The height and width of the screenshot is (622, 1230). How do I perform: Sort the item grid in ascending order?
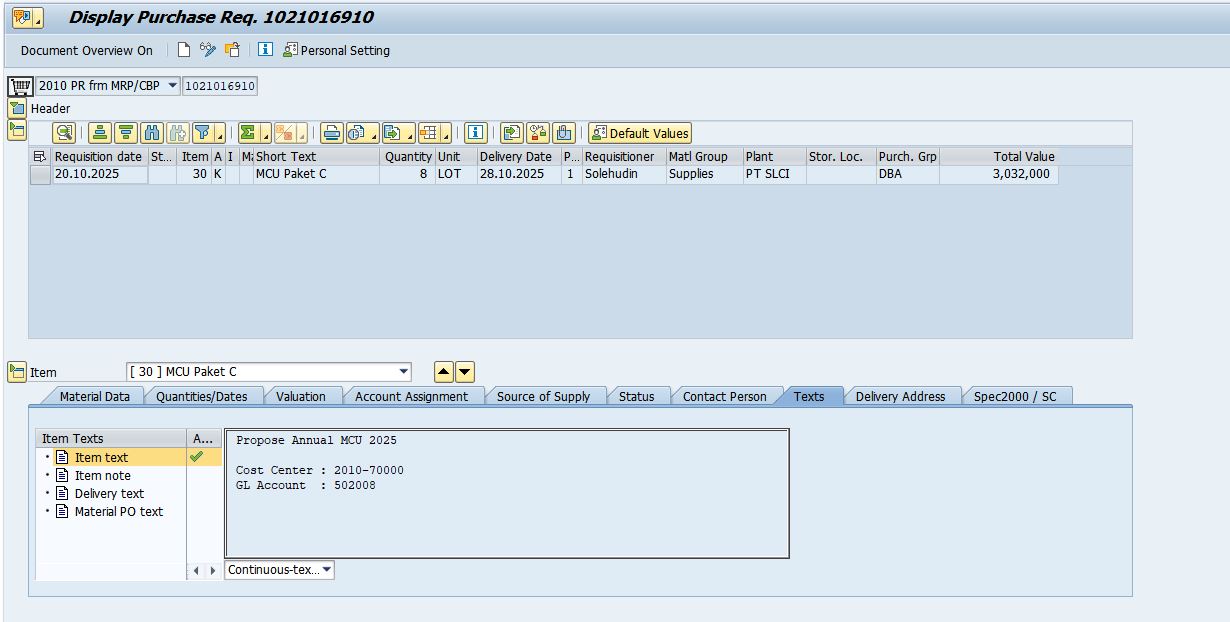[x=99, y=133]
